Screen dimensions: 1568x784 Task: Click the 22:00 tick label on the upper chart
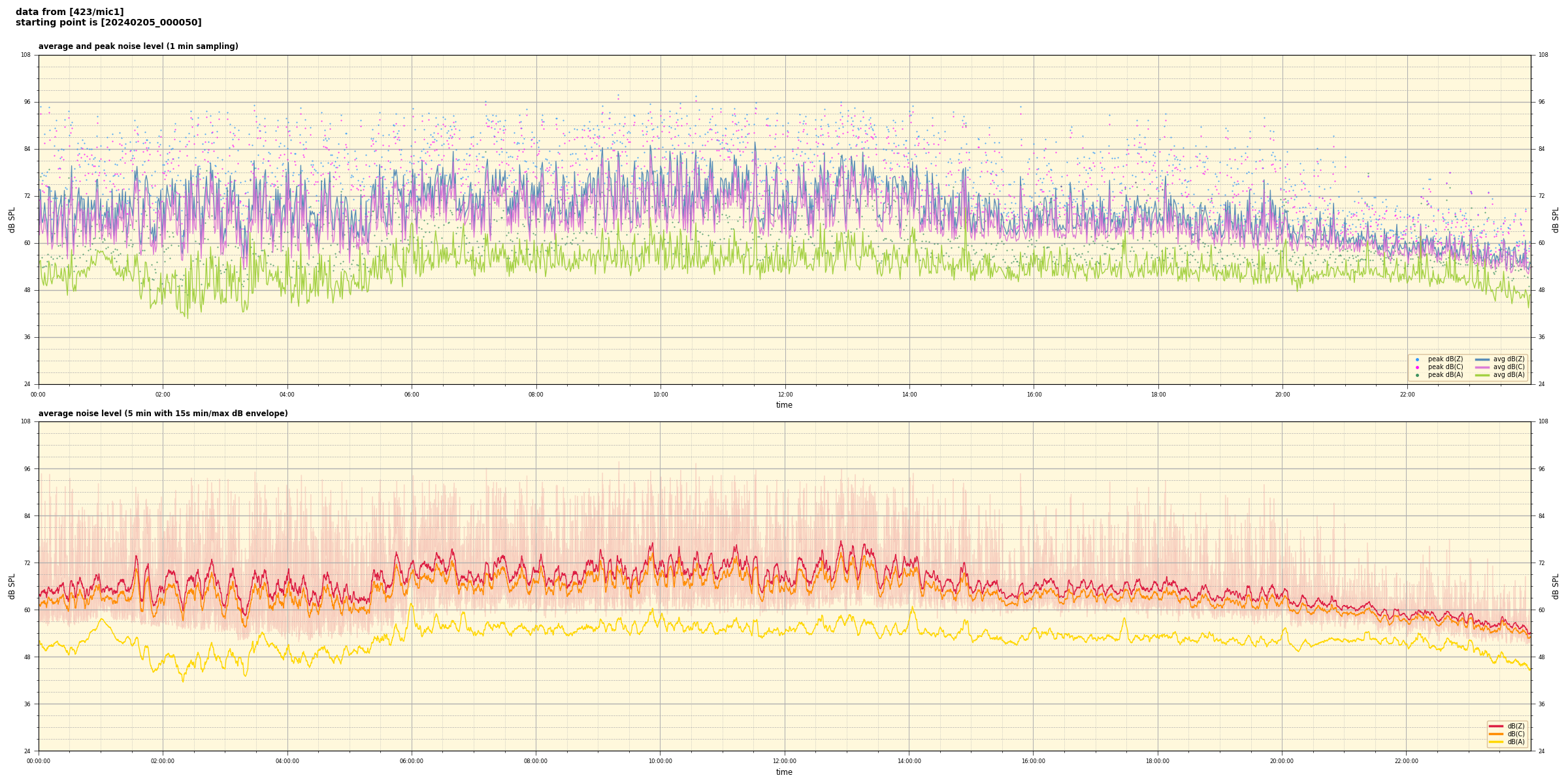click(1407, 395)
